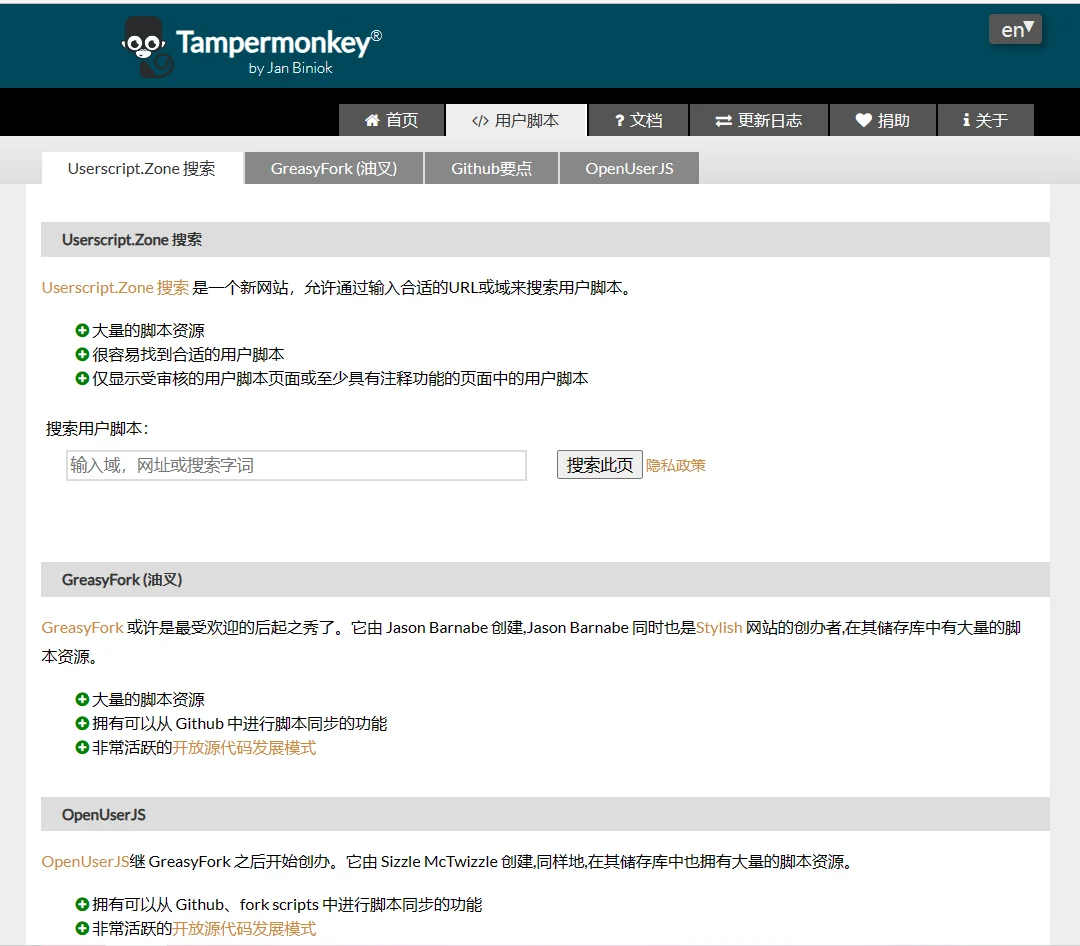Screen dimensions: 1080x946
Task: Follow the Userscript.Zone 搜索 link in the description
Action: click(x=115, y=287)
